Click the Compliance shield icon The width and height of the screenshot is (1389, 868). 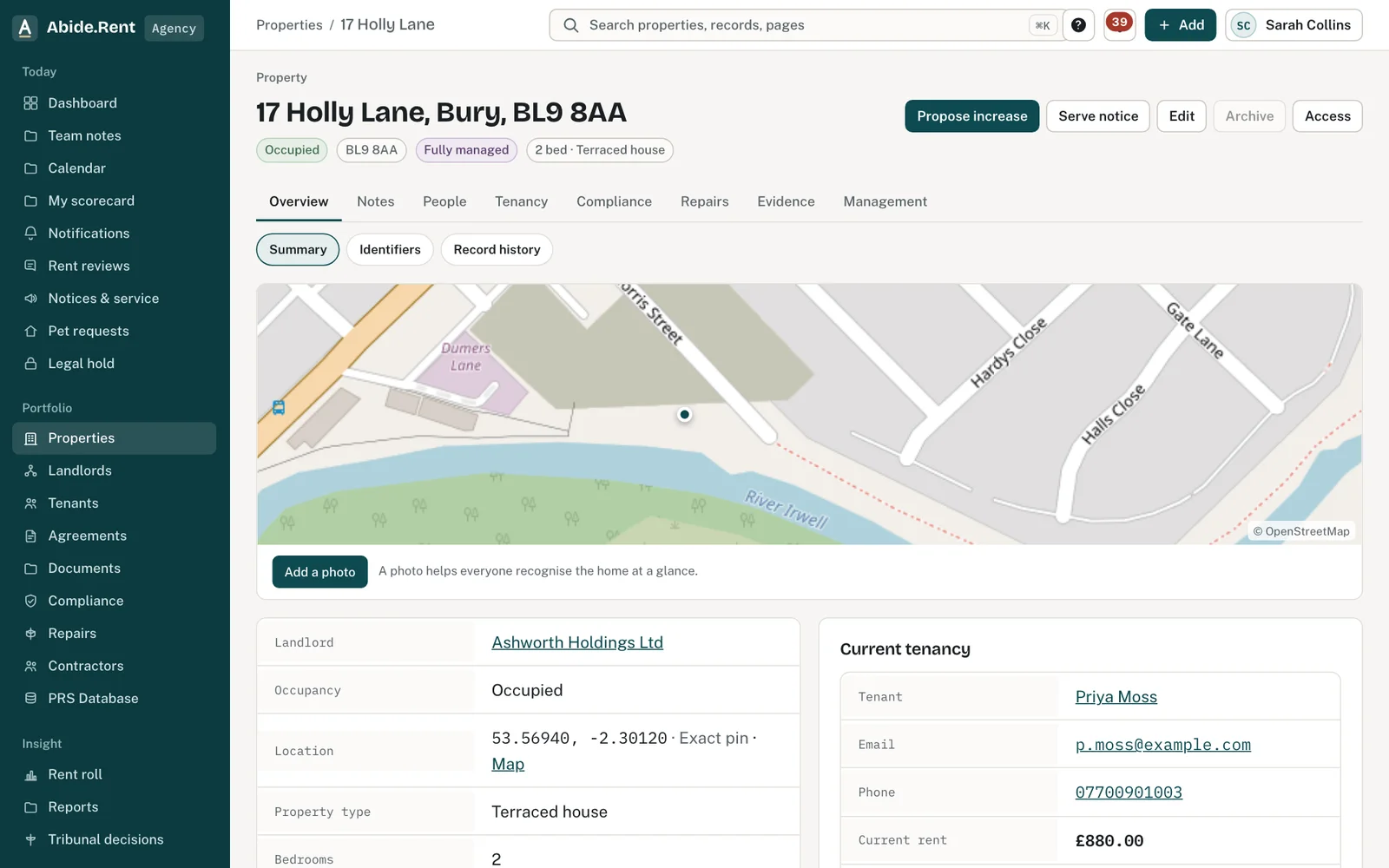coord(30,601)
